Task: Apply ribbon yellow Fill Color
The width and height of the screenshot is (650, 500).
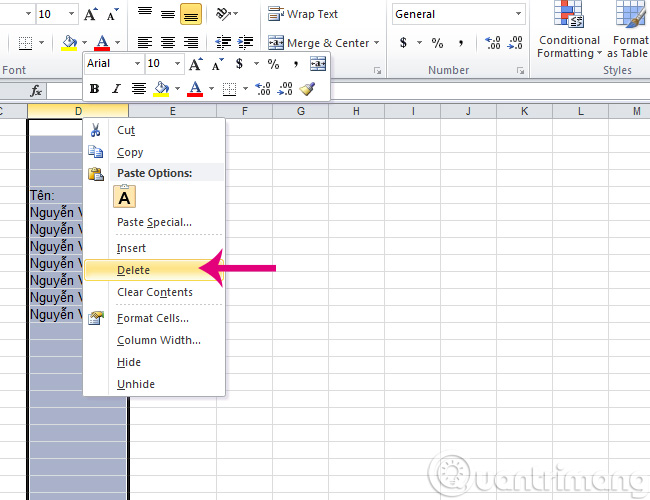Action: 69,43
